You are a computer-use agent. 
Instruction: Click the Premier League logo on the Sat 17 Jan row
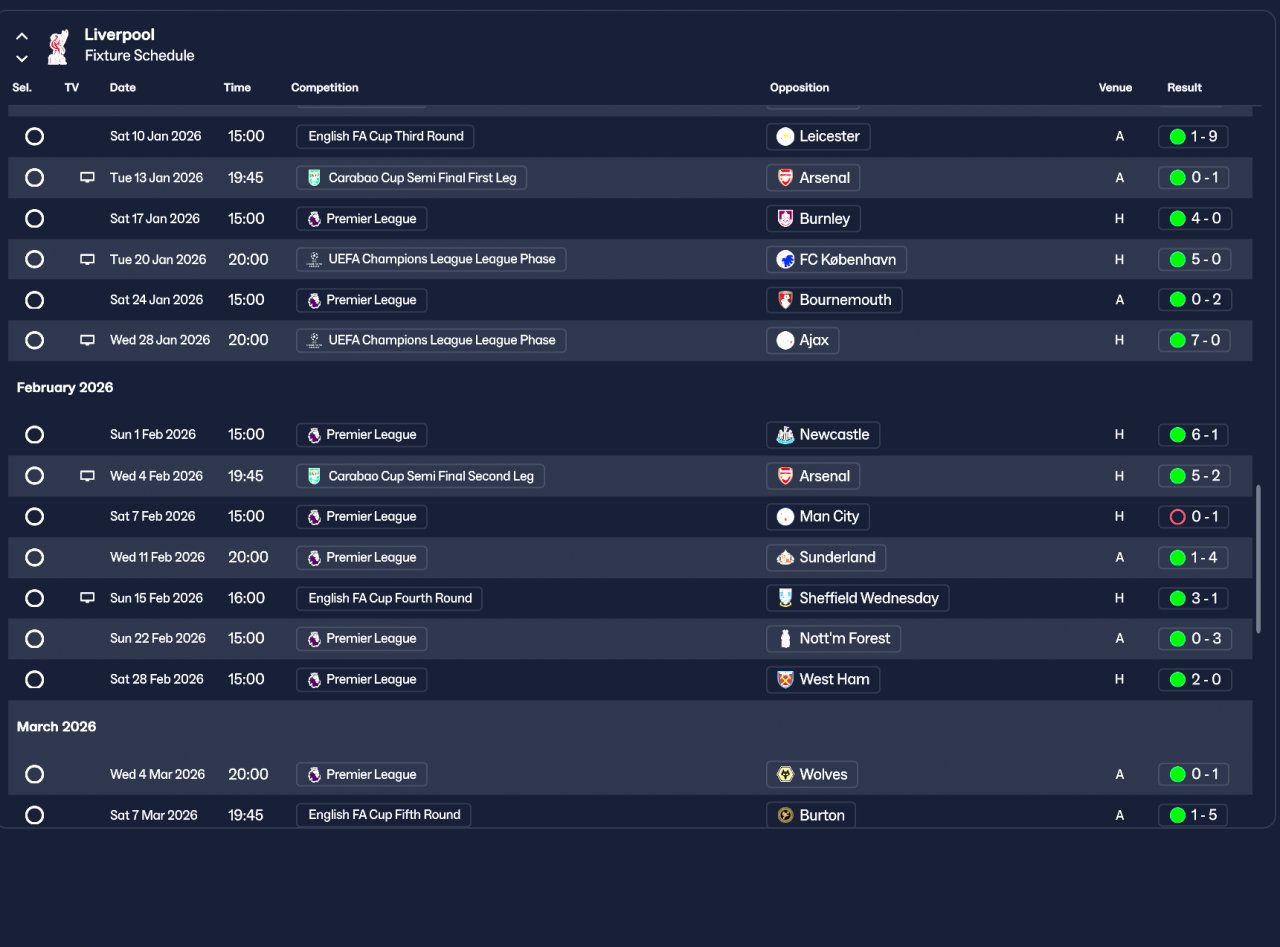[x=314, y=219]
